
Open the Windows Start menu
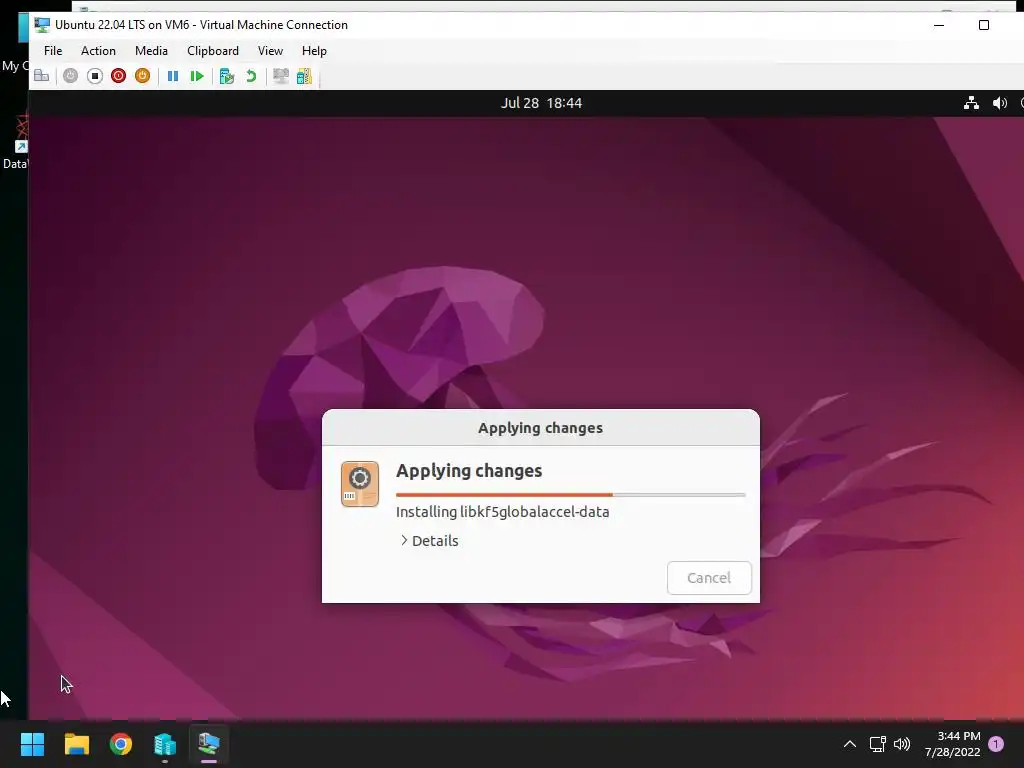[x=32, y=744]
